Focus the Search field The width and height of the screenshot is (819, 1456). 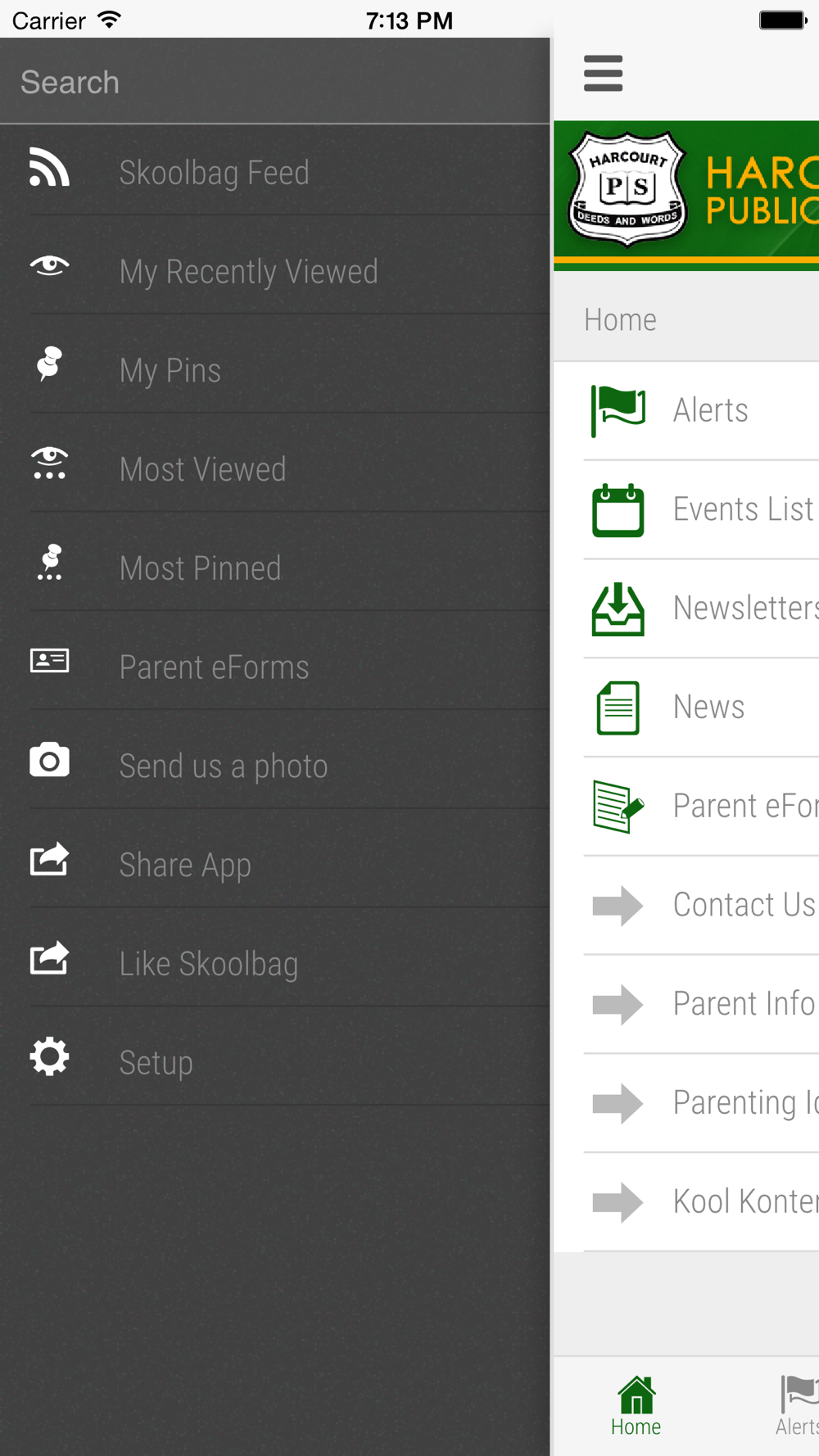(x=275, y=81)
